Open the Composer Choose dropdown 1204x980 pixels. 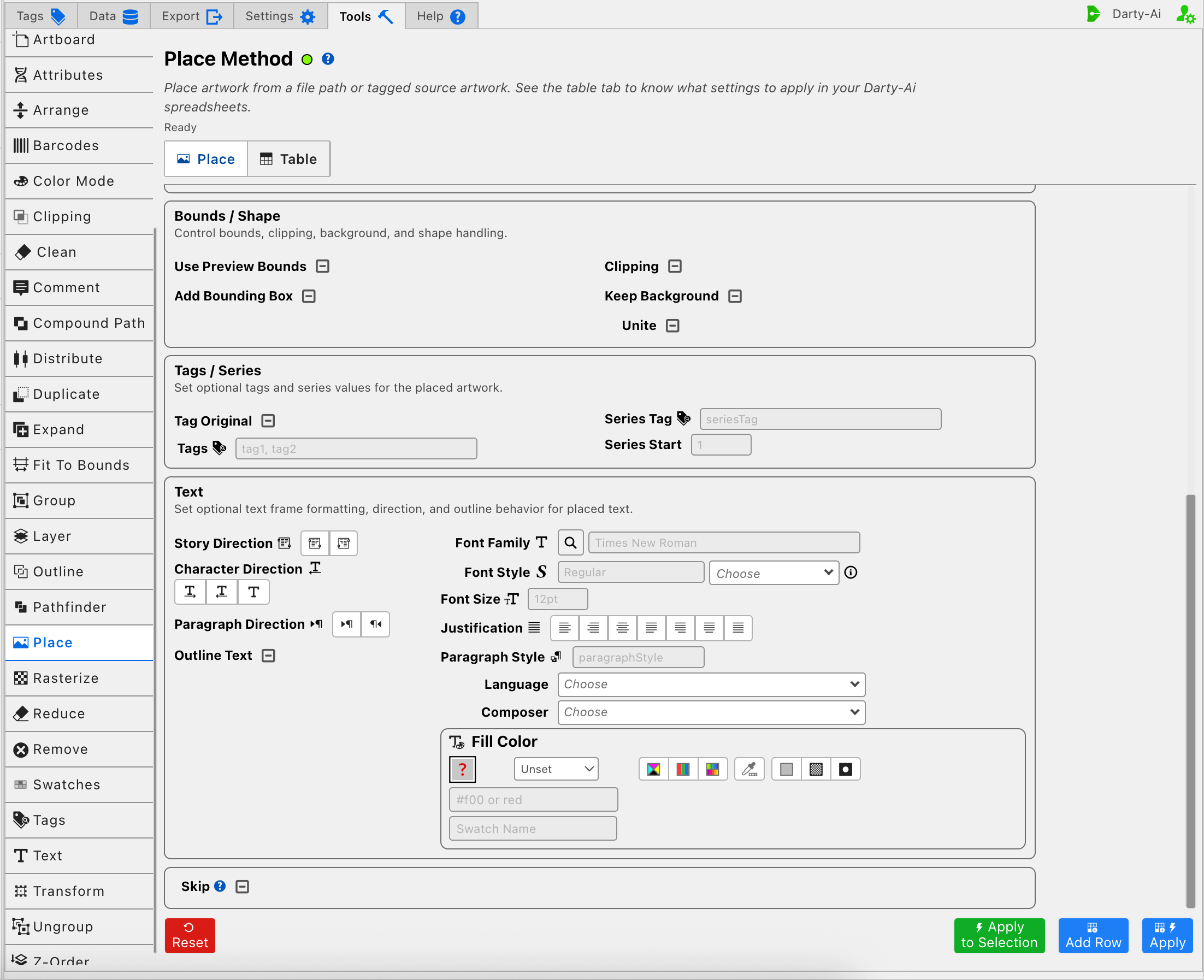[x=711, y=712]
